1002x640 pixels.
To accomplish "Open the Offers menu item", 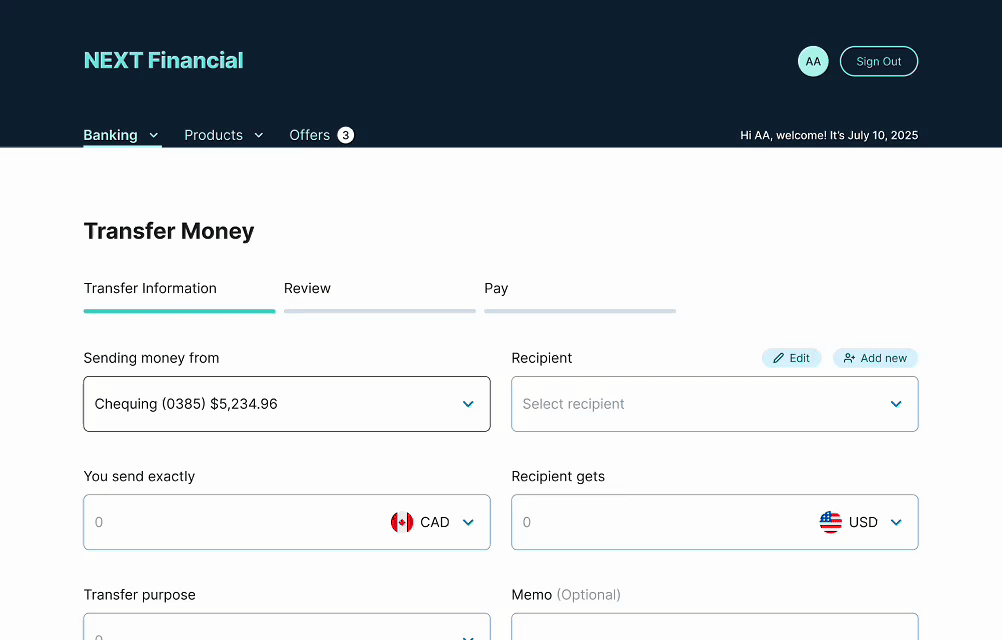I will click(309, 135).
